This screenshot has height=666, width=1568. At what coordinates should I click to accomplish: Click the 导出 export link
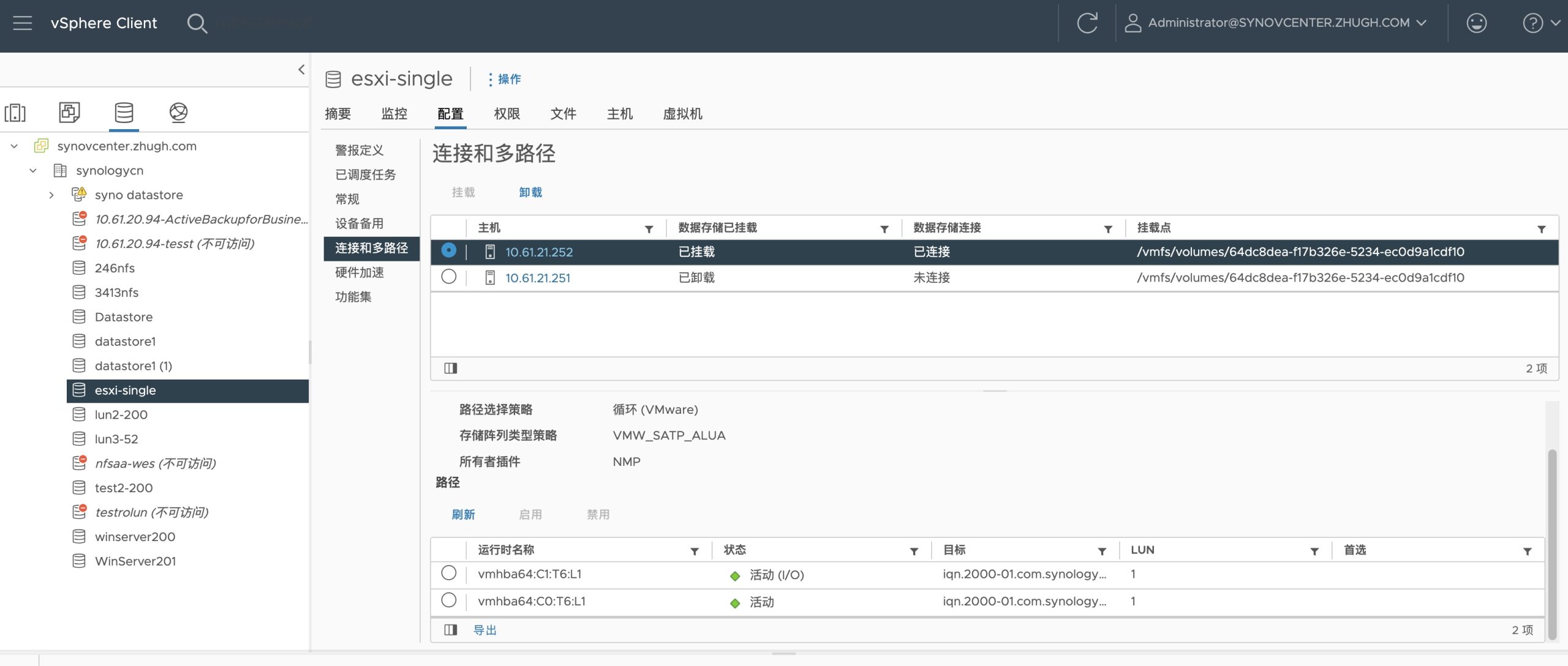485,630
